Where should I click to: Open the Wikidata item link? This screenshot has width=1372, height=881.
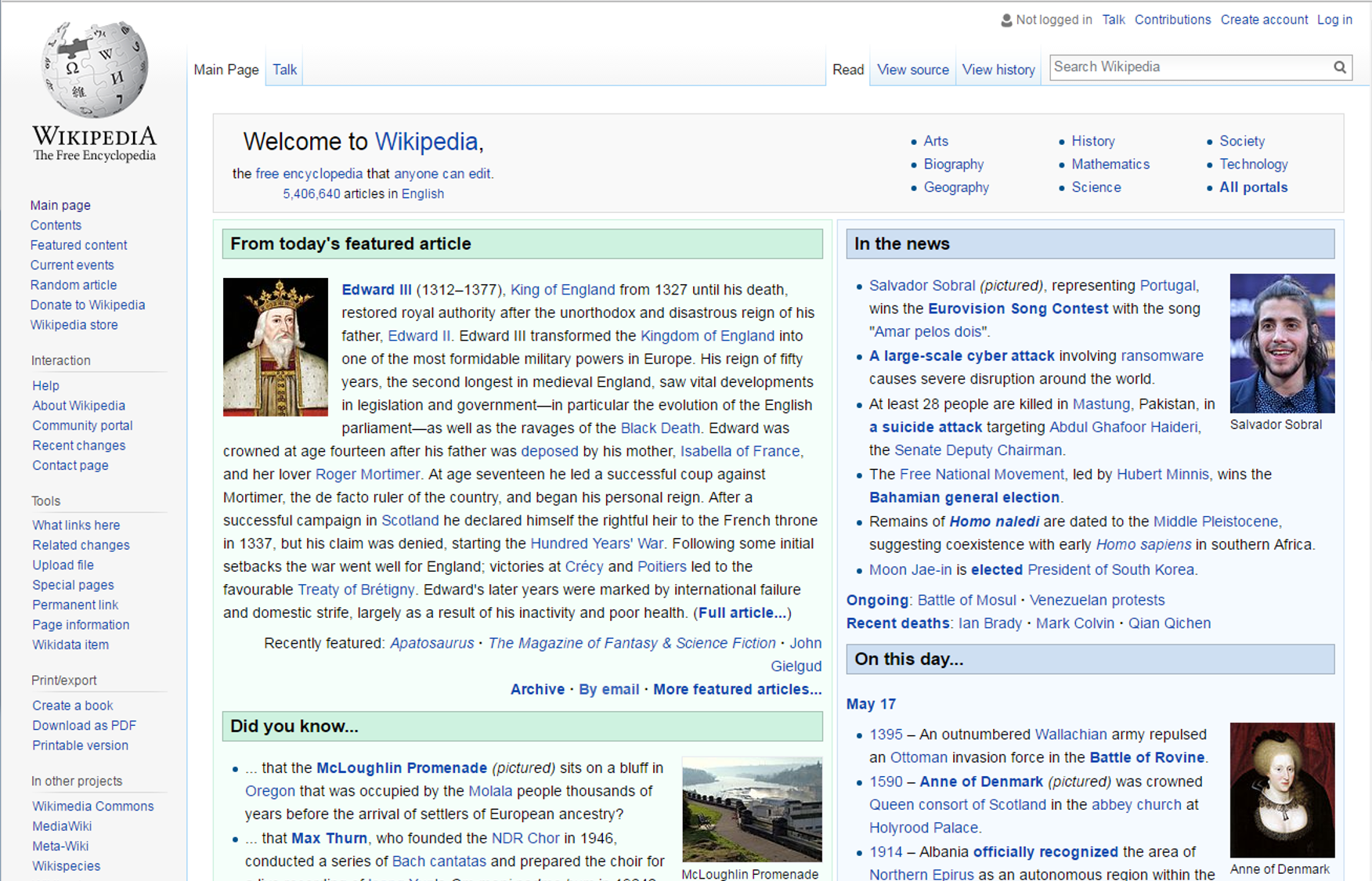pos(70,645)
